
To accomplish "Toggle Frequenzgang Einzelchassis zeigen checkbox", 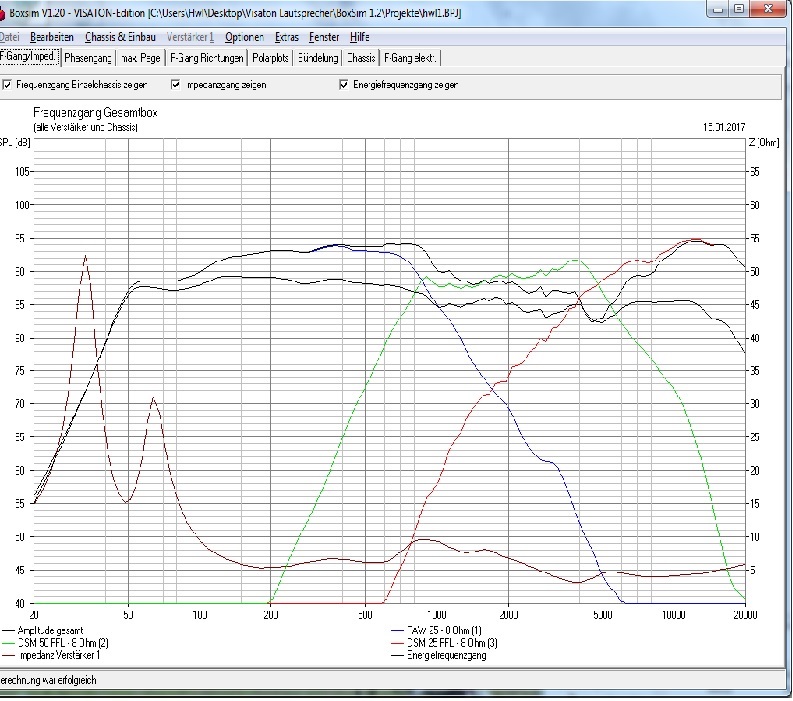I will (8, 85).
